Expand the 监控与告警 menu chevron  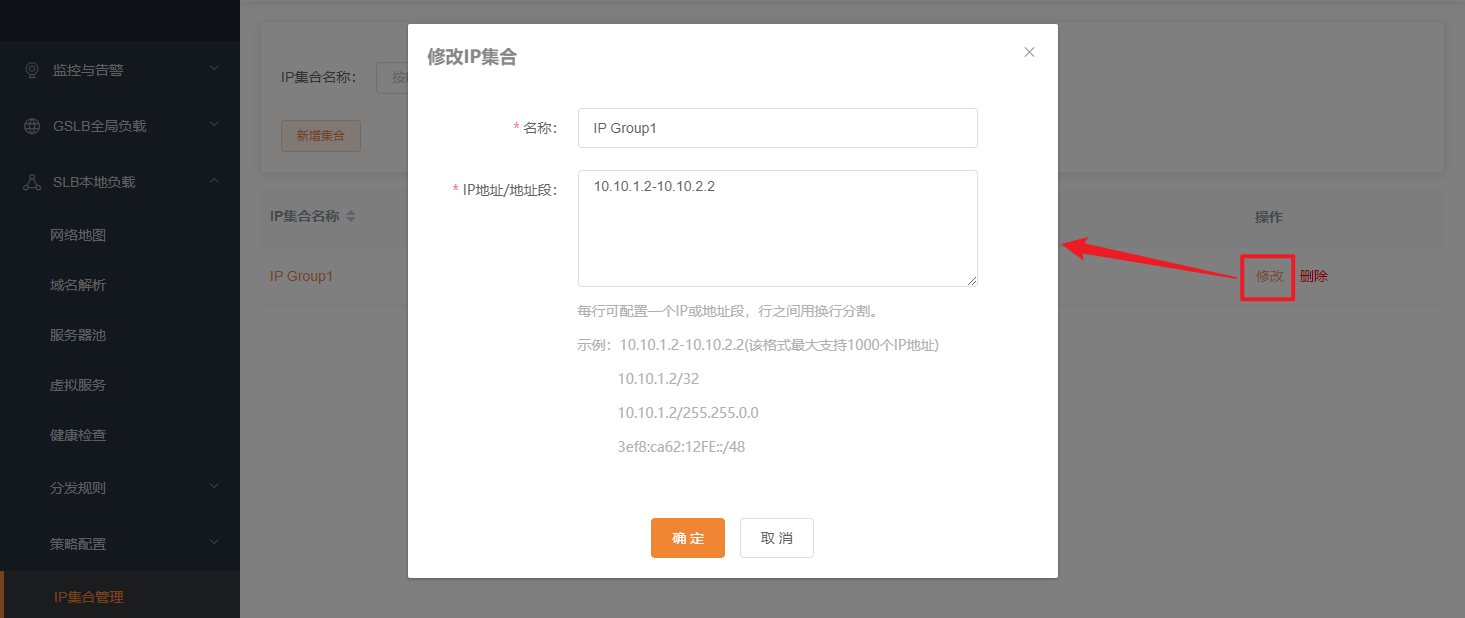click(x=214, y=69)
